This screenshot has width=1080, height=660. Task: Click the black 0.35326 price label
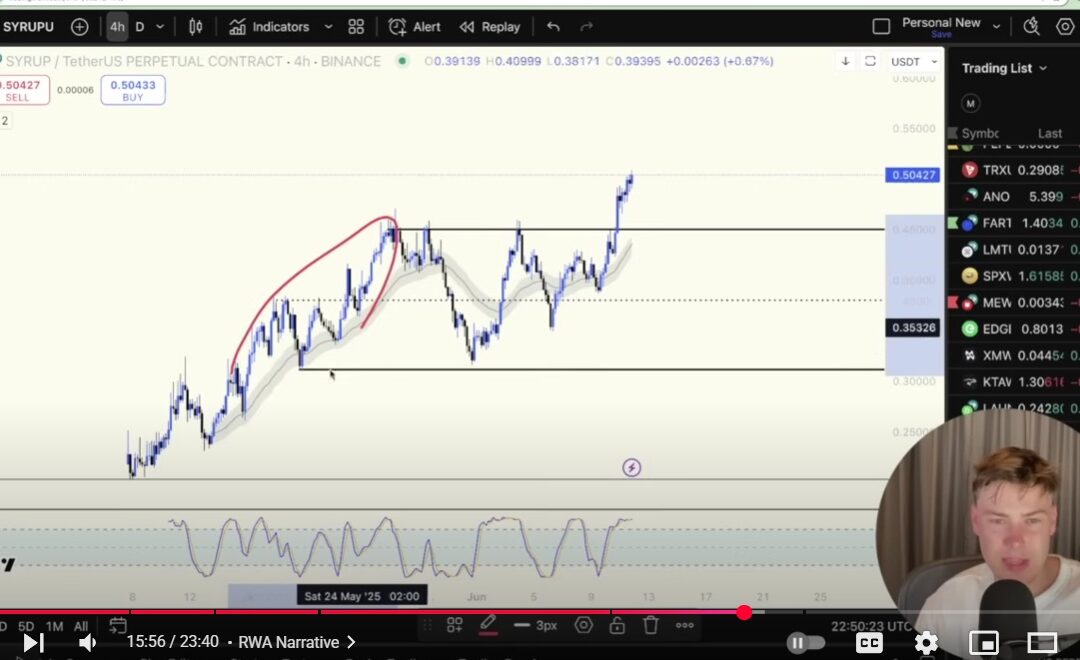point(913,328)
